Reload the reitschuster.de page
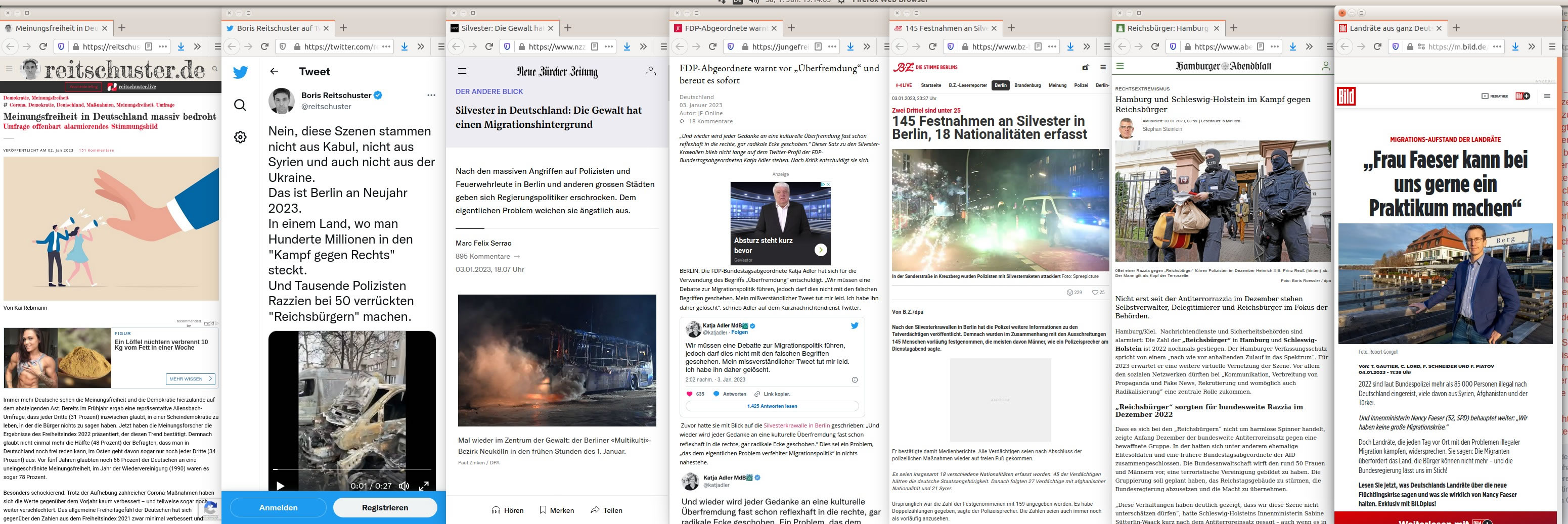 (x=43, y=46)
